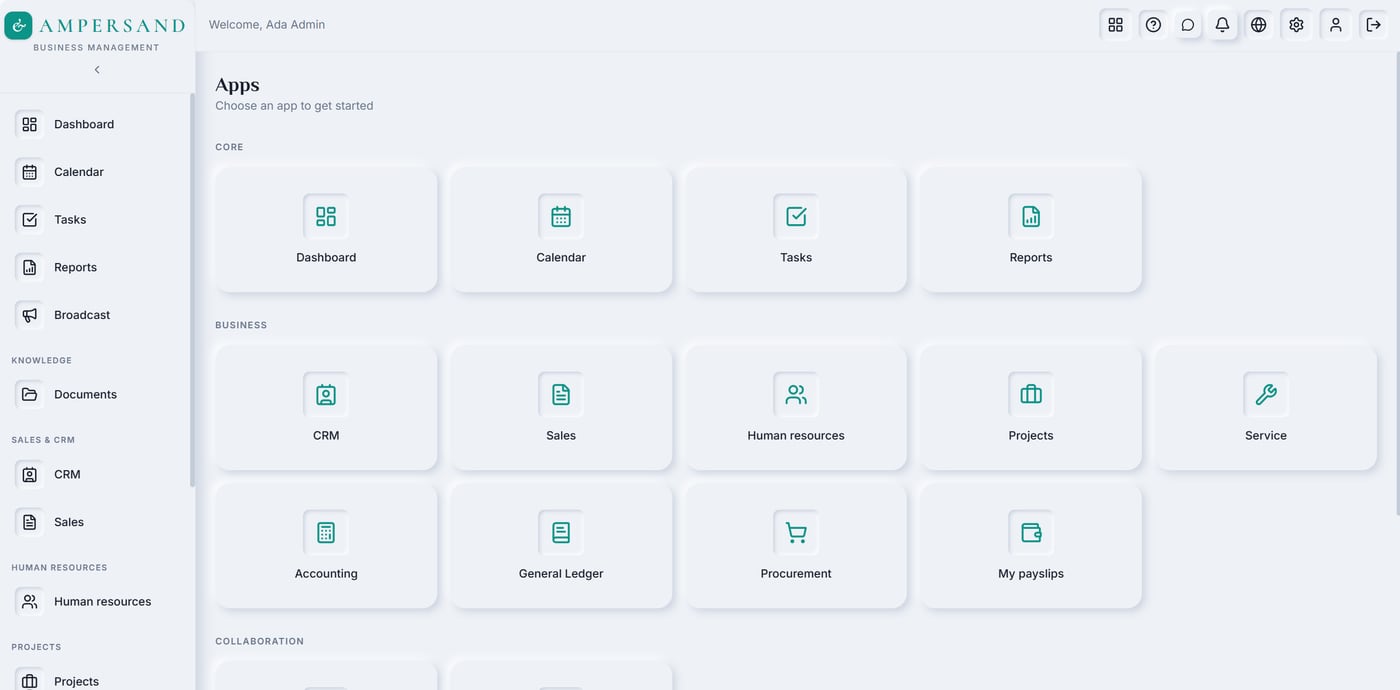Open the settings gear icon
The image size is (1400, 690).
click(x=1297, y=25)
